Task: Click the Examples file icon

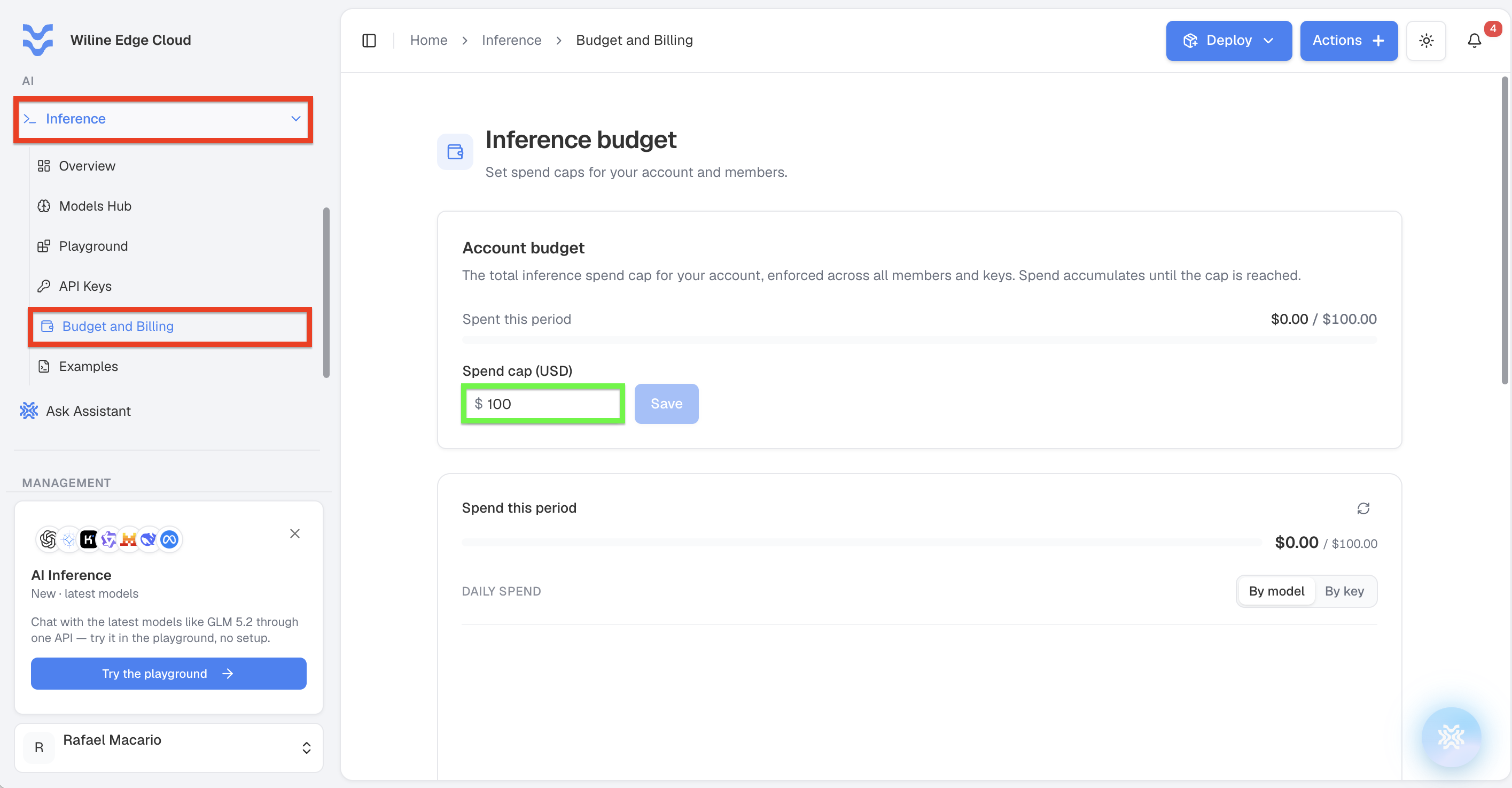Action: pyautogui.click(x=44, y=366)
